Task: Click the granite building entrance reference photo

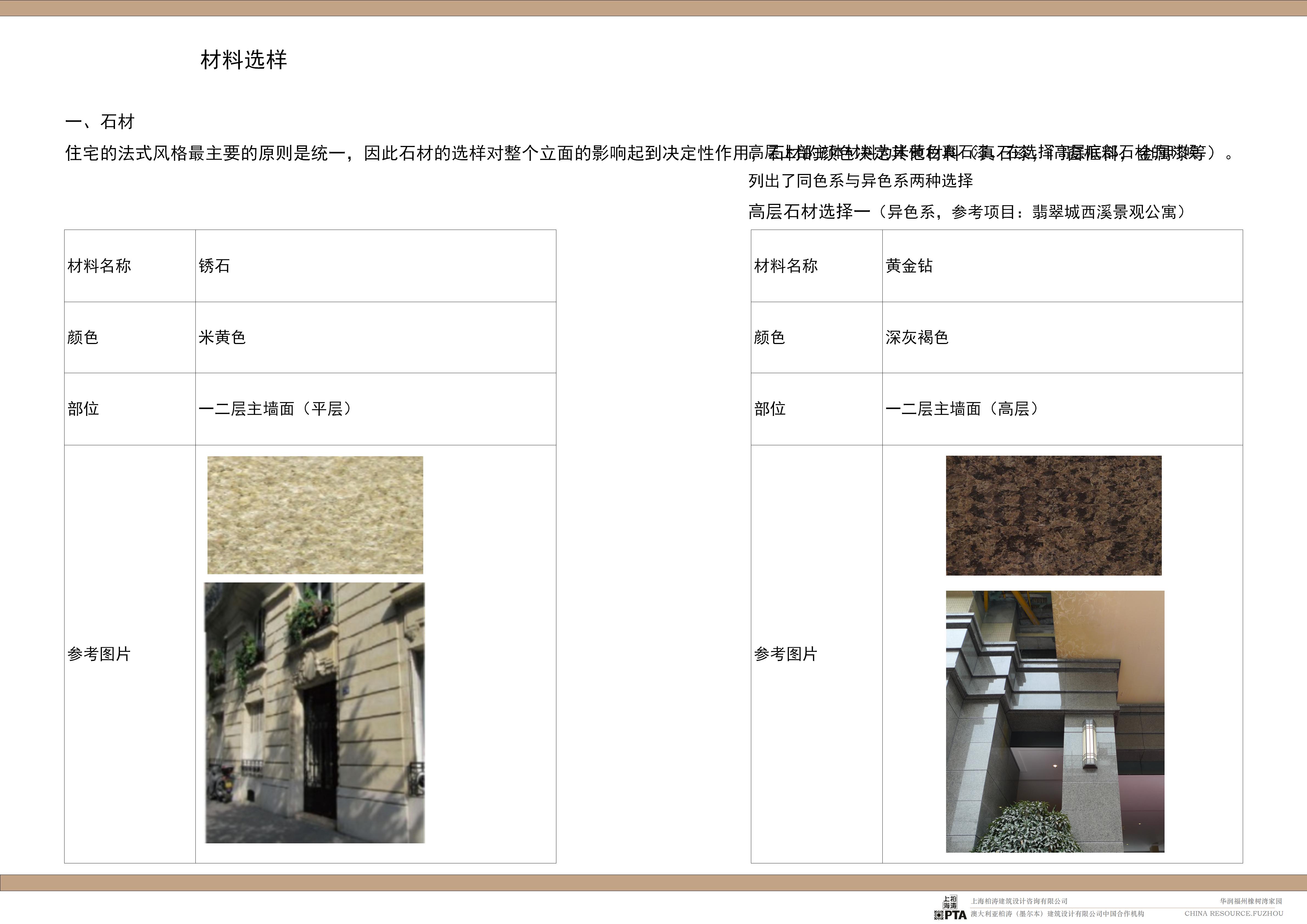Action: point(1055,722)
